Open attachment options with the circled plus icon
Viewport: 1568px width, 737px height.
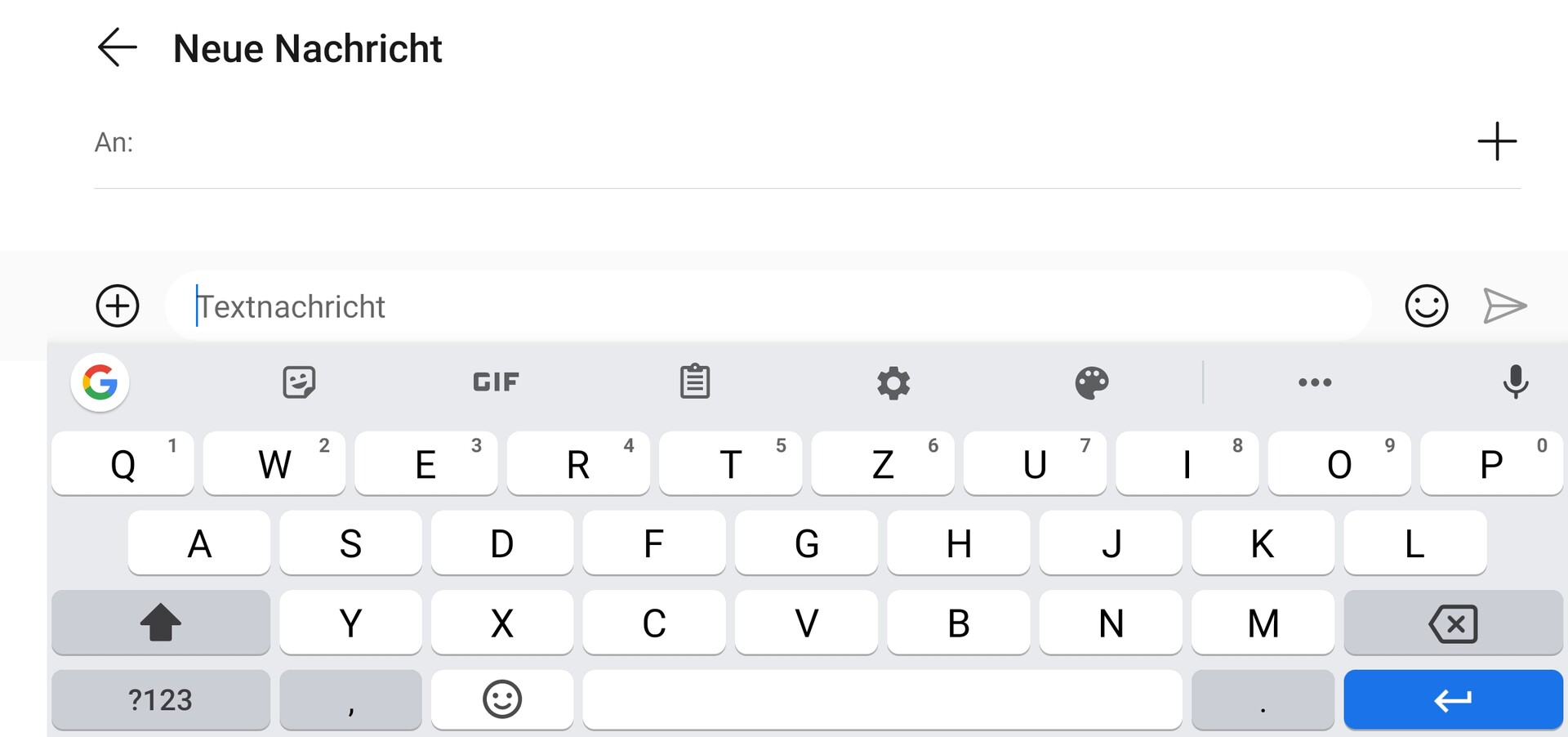pyautogui.click(x=118, y=306)
